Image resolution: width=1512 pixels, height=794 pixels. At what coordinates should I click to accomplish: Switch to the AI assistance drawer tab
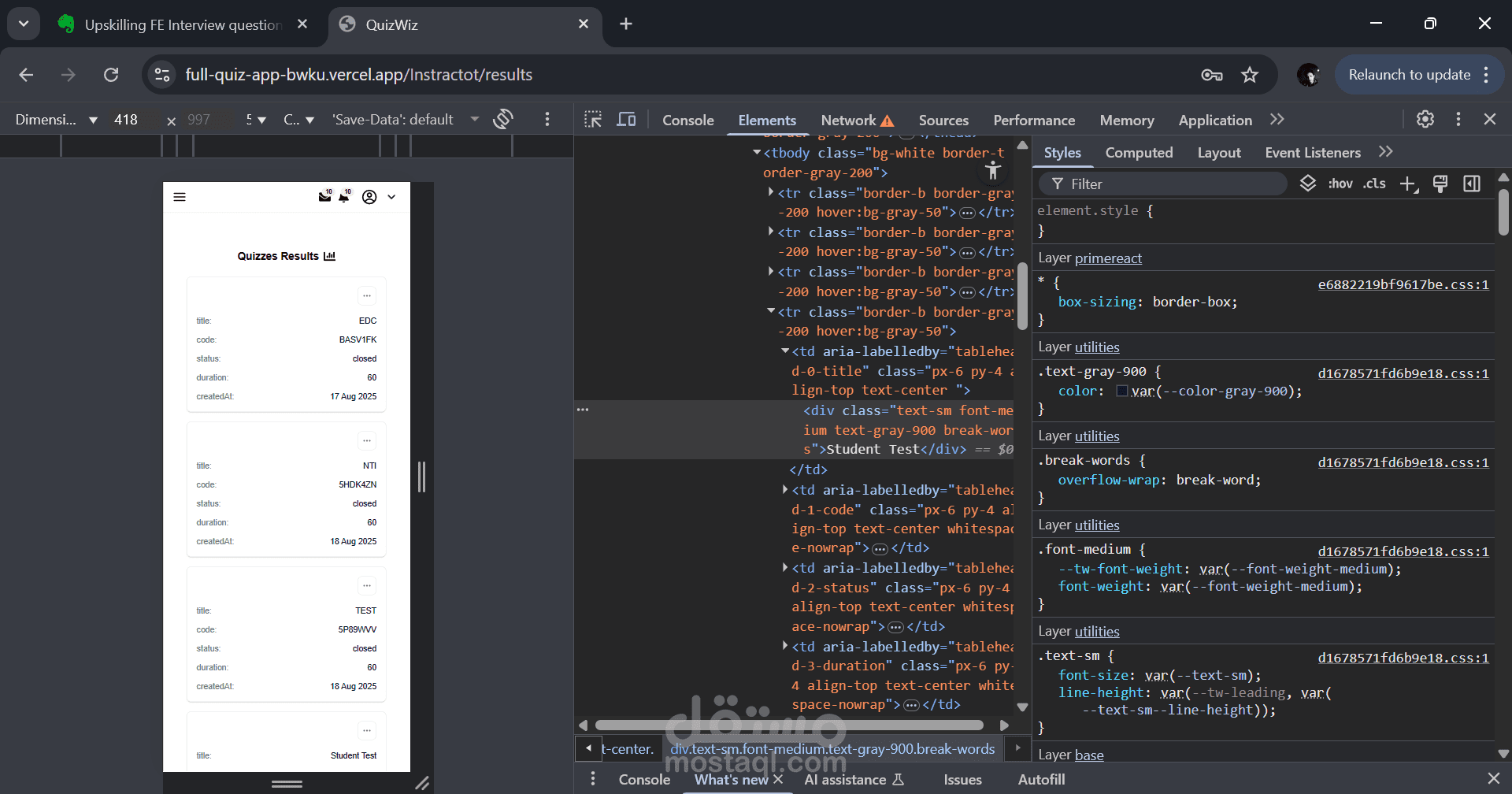pos(854,780)
